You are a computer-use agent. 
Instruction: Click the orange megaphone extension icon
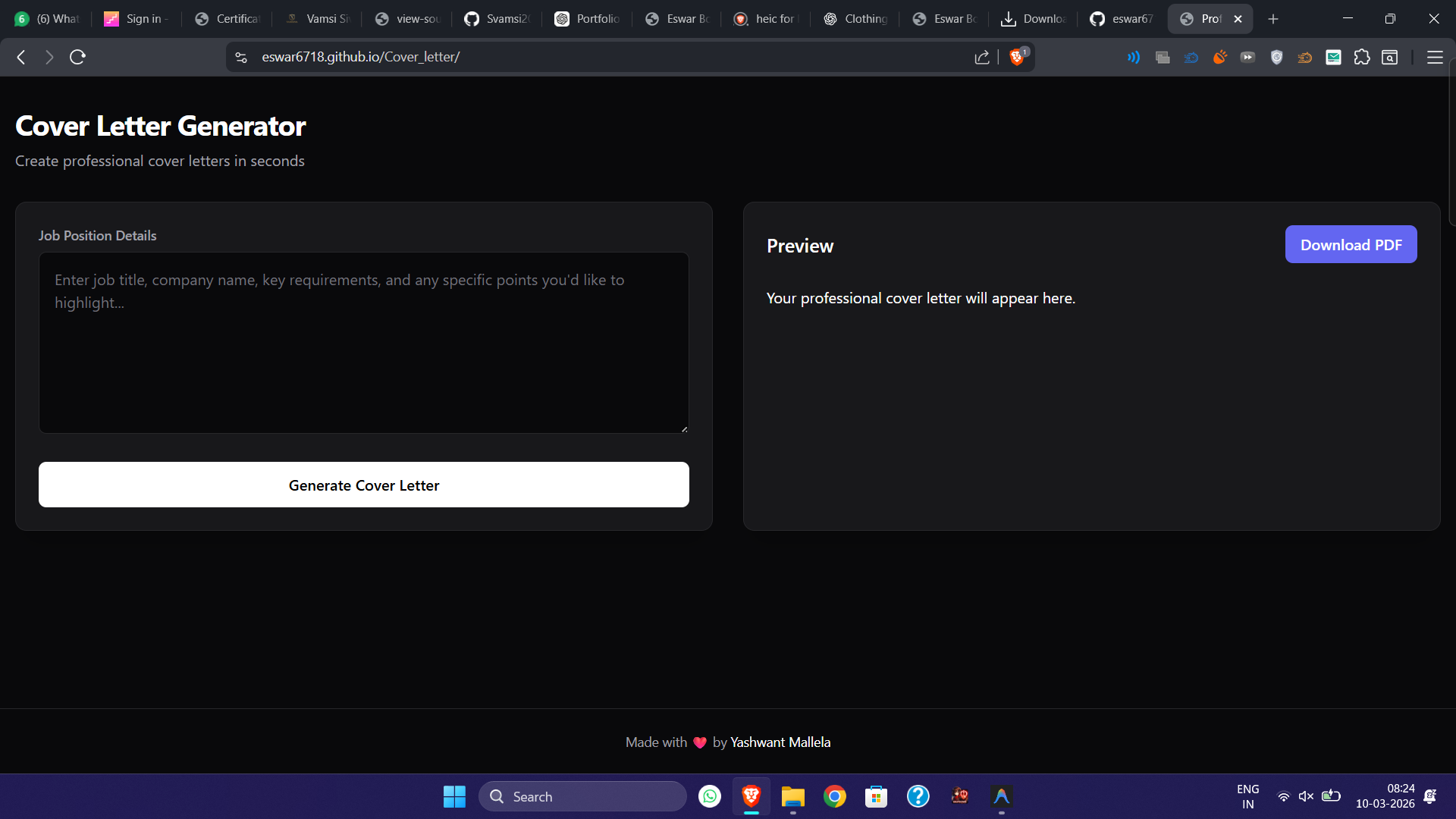1220,57
